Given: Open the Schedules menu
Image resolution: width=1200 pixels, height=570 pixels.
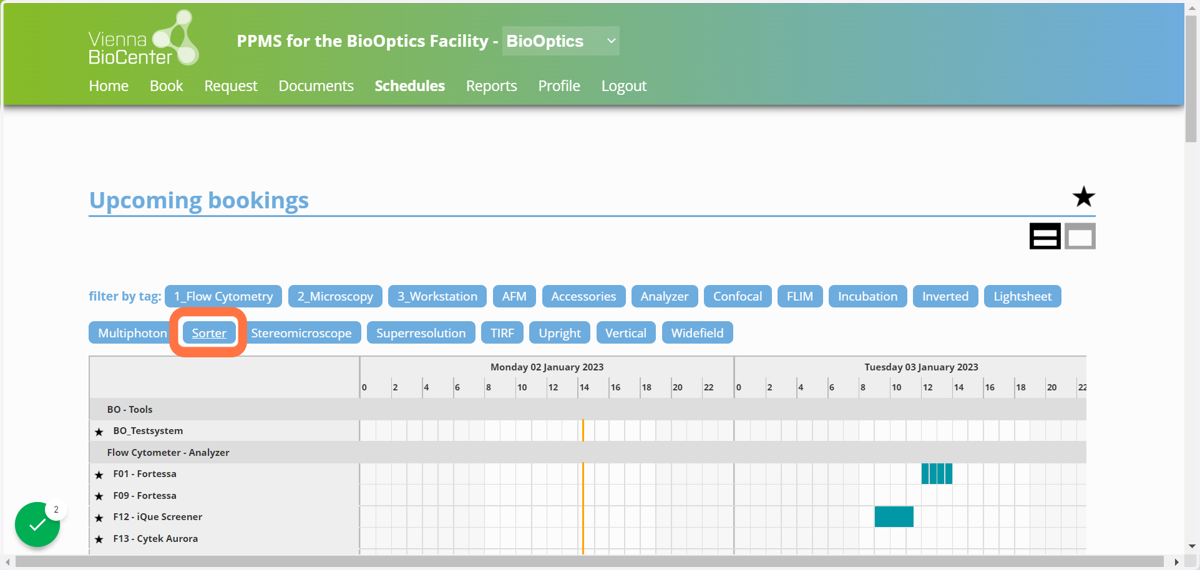Looking at the screenshot, I should pyautogui.click(x=410, y=86).
